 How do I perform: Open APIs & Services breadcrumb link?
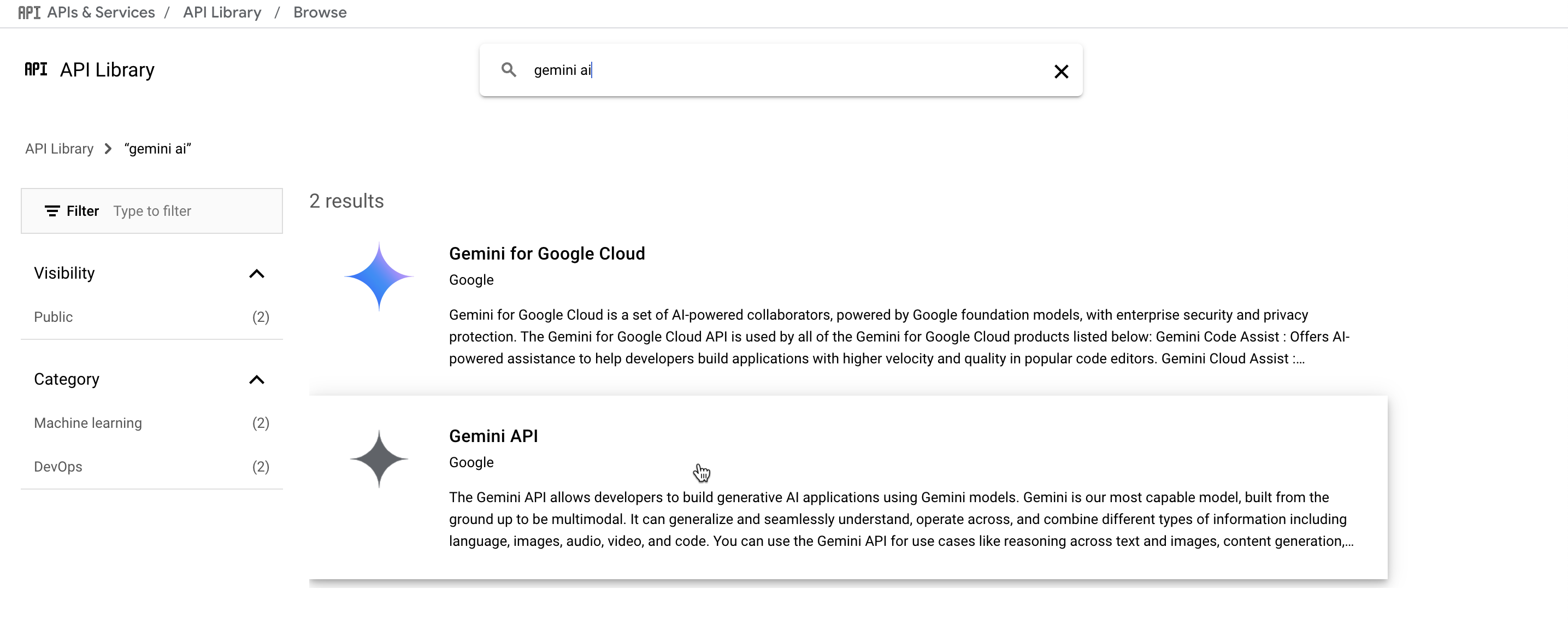[x=101, y=13]
